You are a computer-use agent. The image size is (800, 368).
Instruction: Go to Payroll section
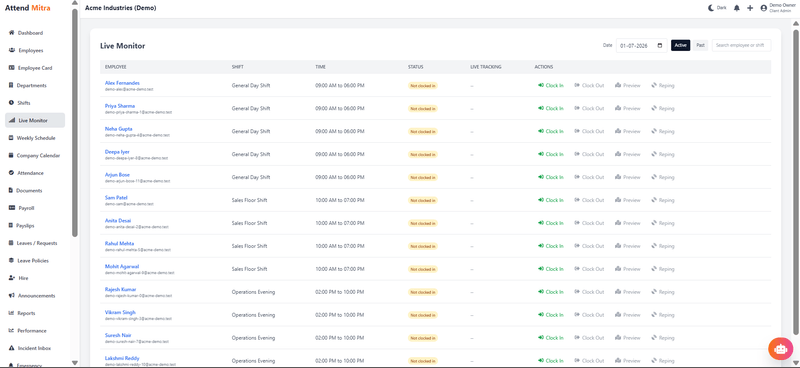[x=22, y=208]
